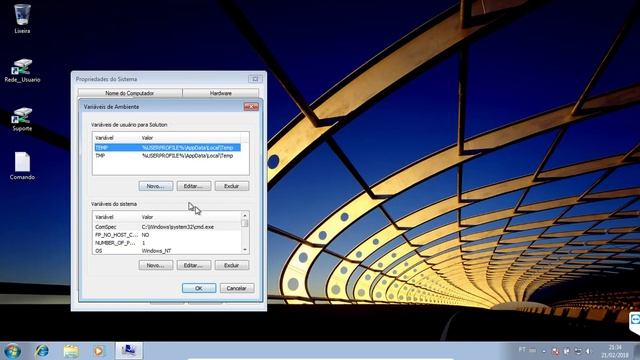Open Windows Explorer folder in taskbar
The image size is (640, 360).
(71, 351)
